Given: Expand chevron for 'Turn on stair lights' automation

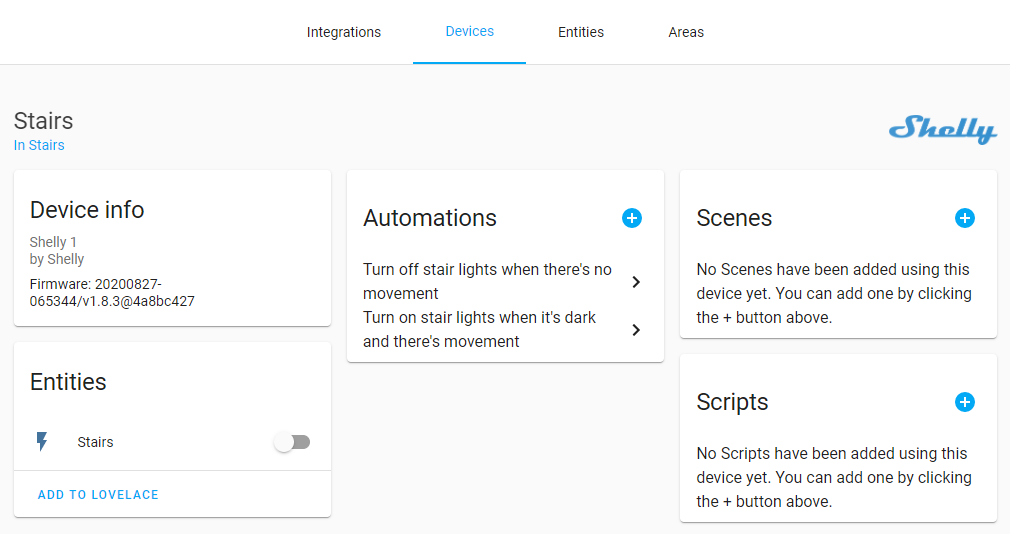Looking at the screenshot, I should (636, 330).
